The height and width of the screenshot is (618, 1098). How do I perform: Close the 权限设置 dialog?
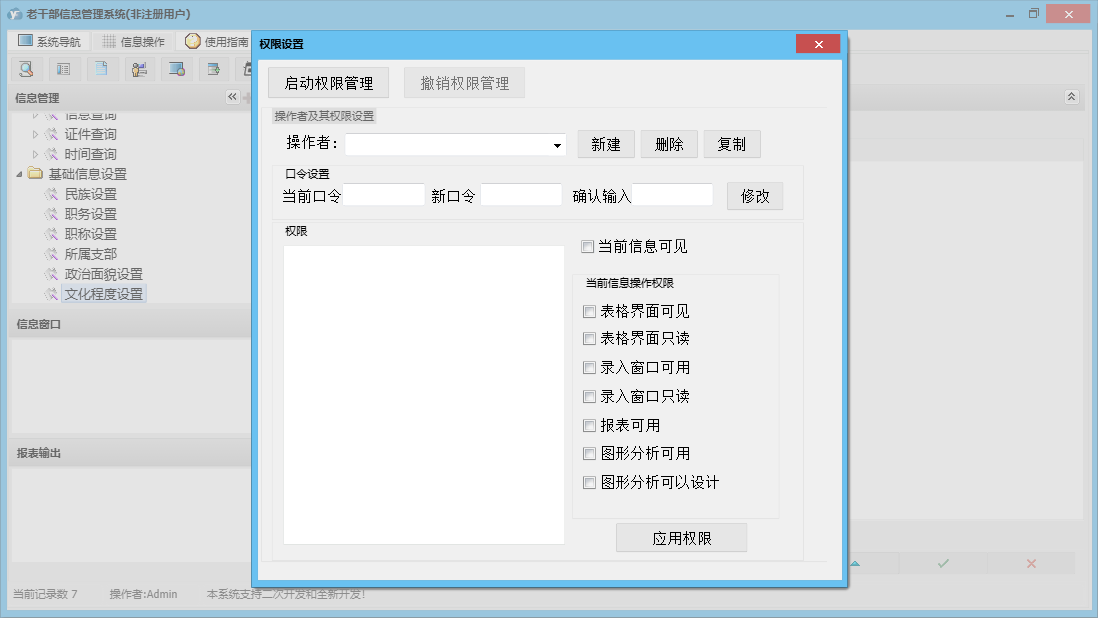click(818, 44)
